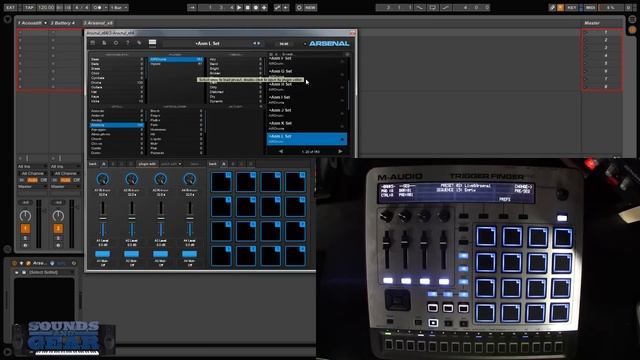The width and height of the screenshot is (640, 360).
Task: Select the 3 Arsenal_x6 track header
Action: 98,23
